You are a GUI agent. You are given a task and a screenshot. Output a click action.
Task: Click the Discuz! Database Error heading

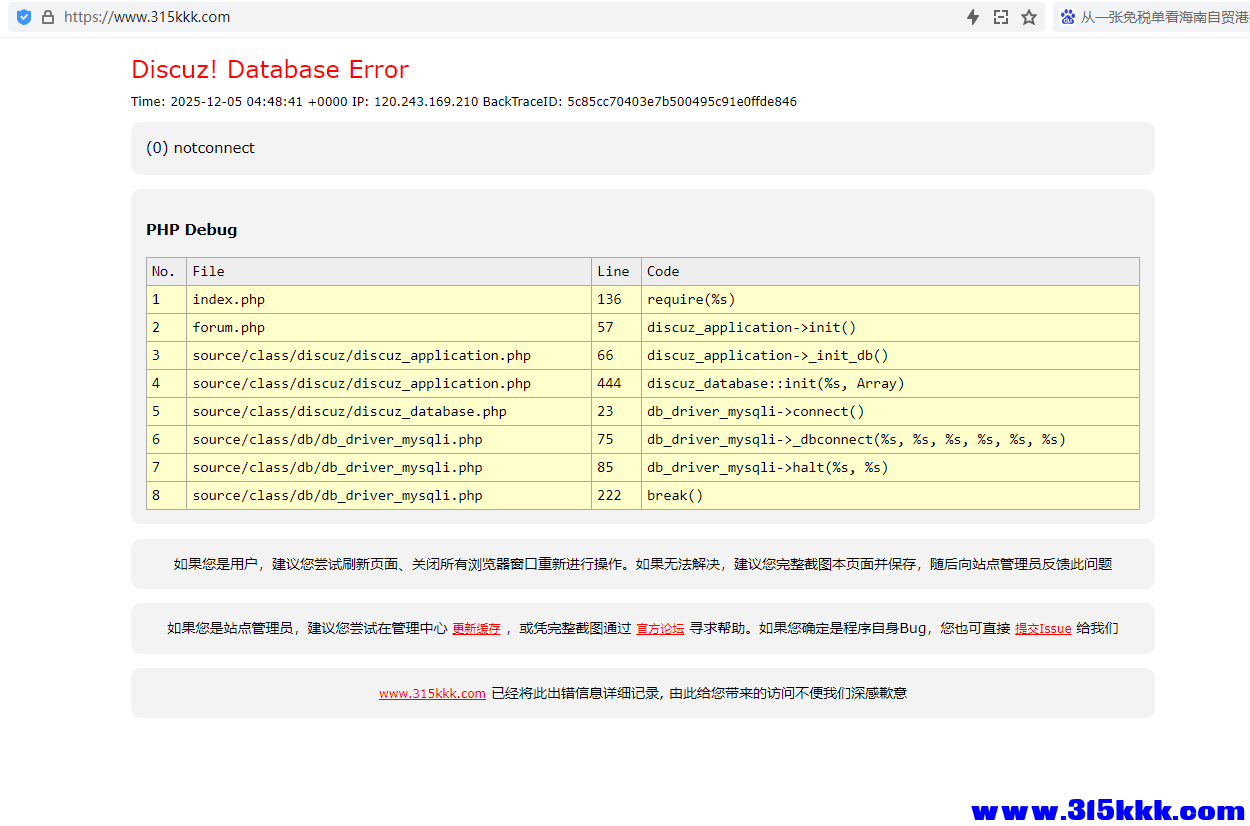click(269, 69)
